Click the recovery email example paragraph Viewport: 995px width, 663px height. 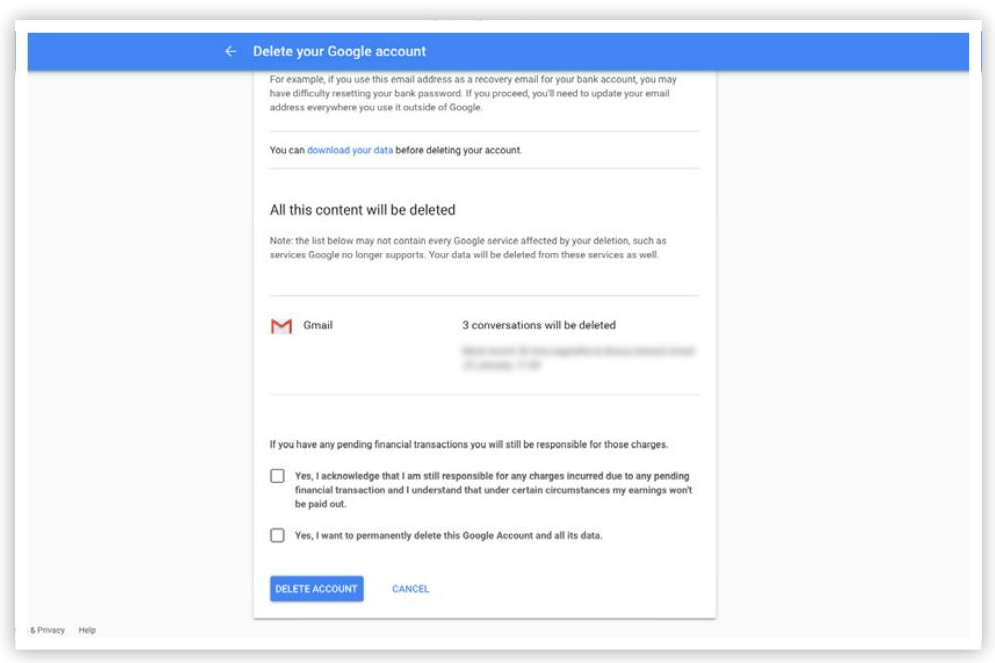click(x=470, y=94)
